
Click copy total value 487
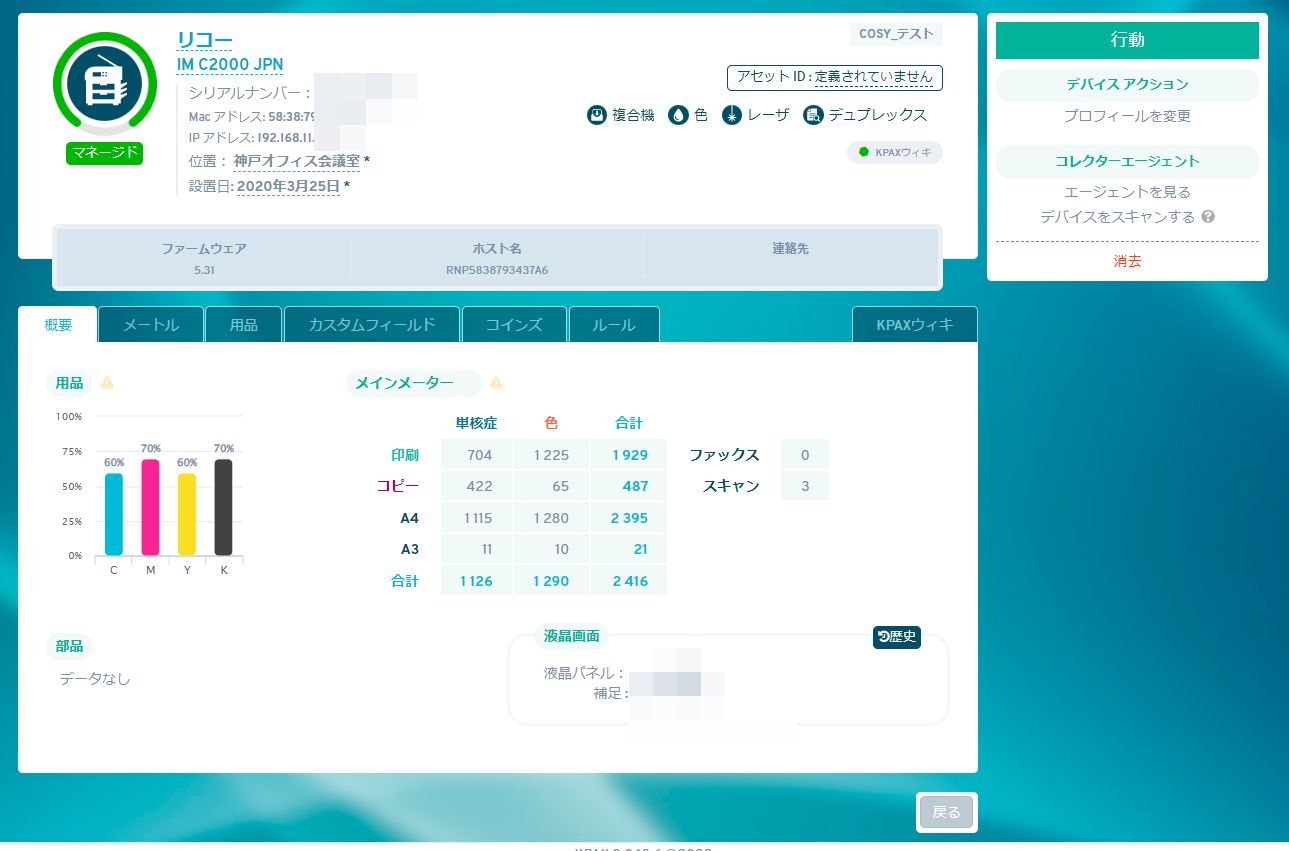629,486
